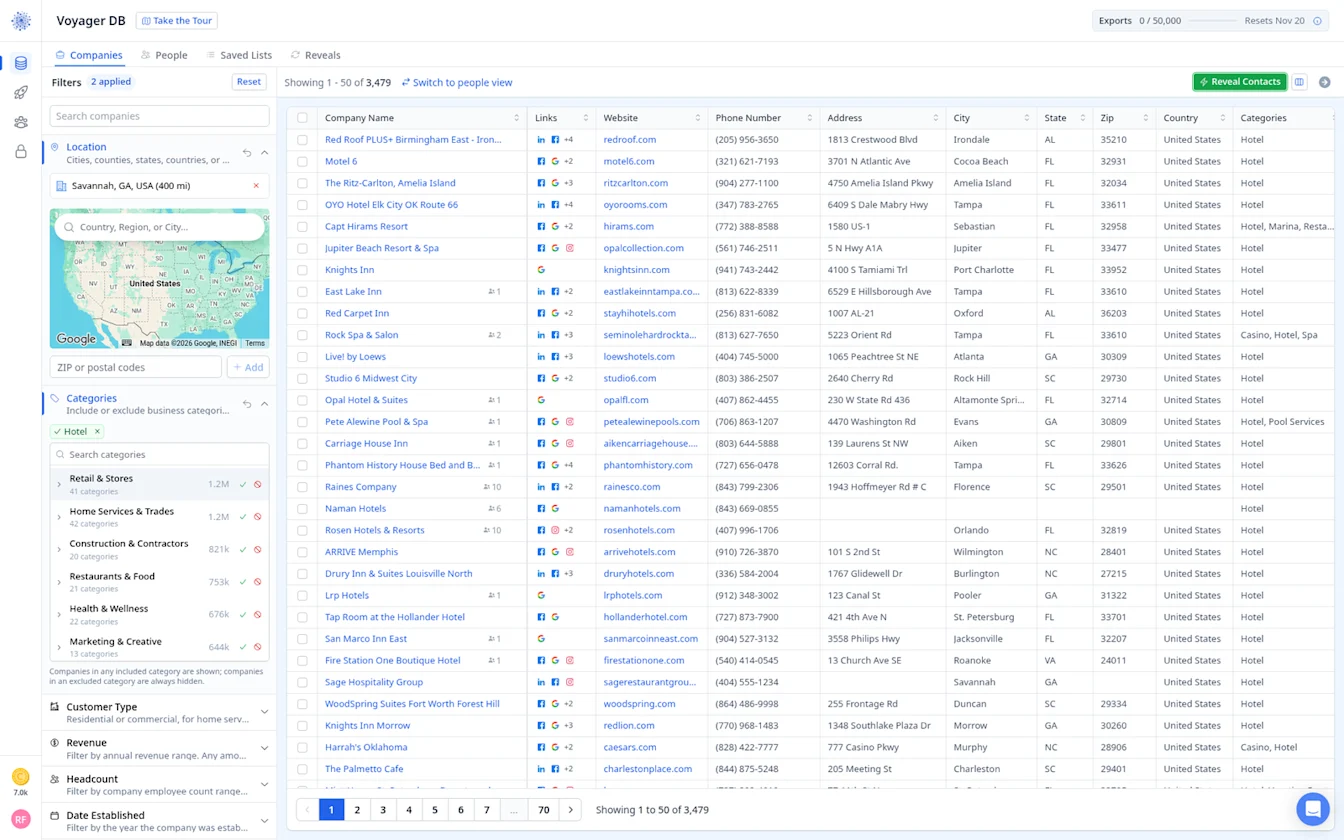This screenshot has width=1344, height=840.
Task: Select the Companies tab
Action: [x=89, y=55]
